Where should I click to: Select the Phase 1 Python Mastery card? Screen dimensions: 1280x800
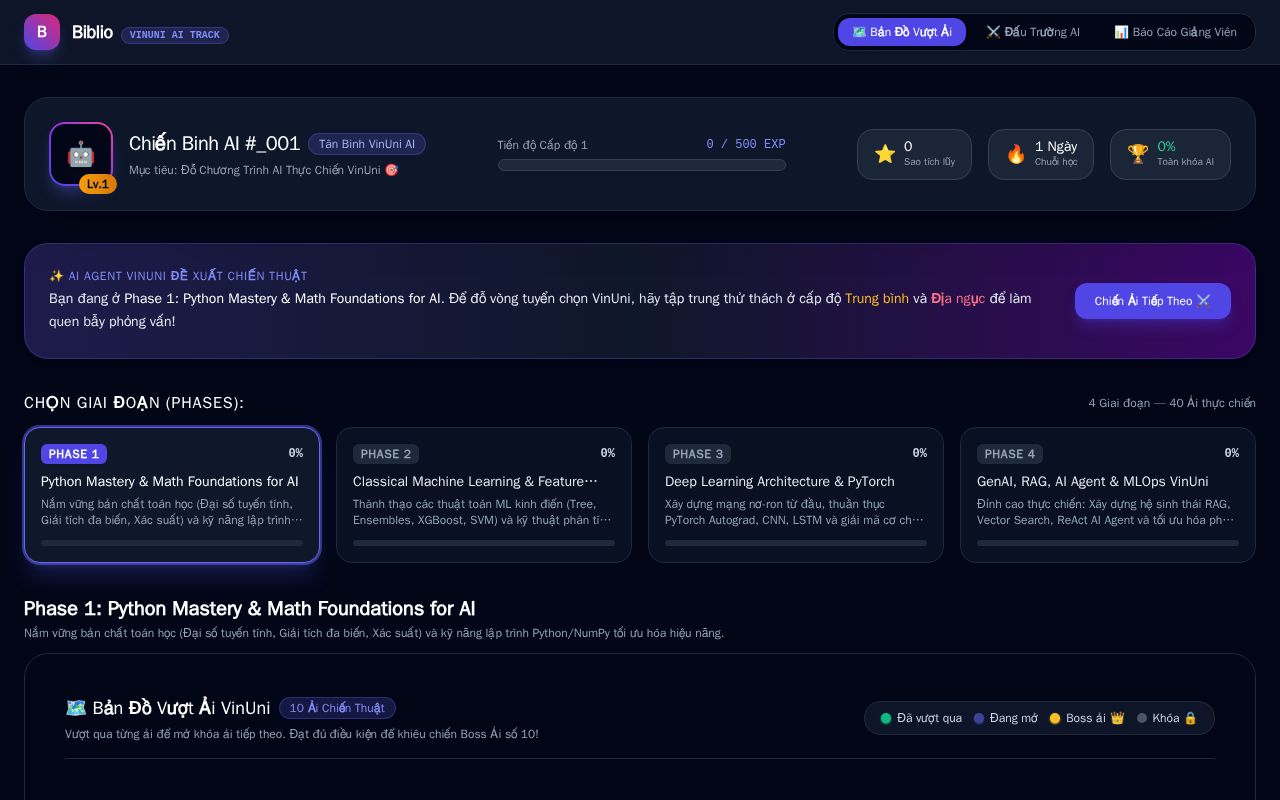(x=172, y=495)
